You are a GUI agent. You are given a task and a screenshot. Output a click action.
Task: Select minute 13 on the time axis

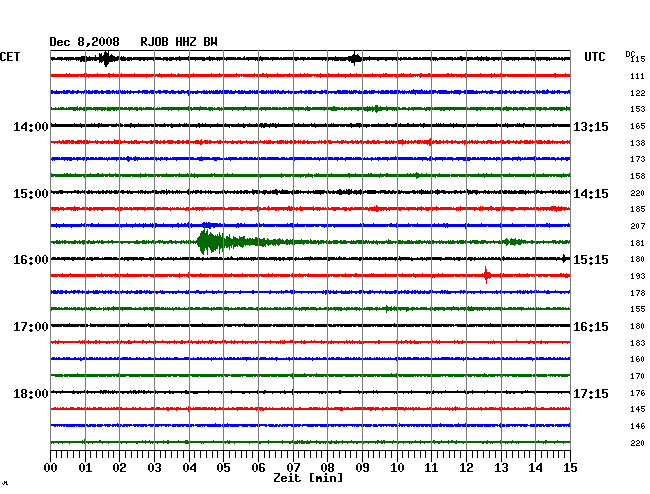pos(501,467)
